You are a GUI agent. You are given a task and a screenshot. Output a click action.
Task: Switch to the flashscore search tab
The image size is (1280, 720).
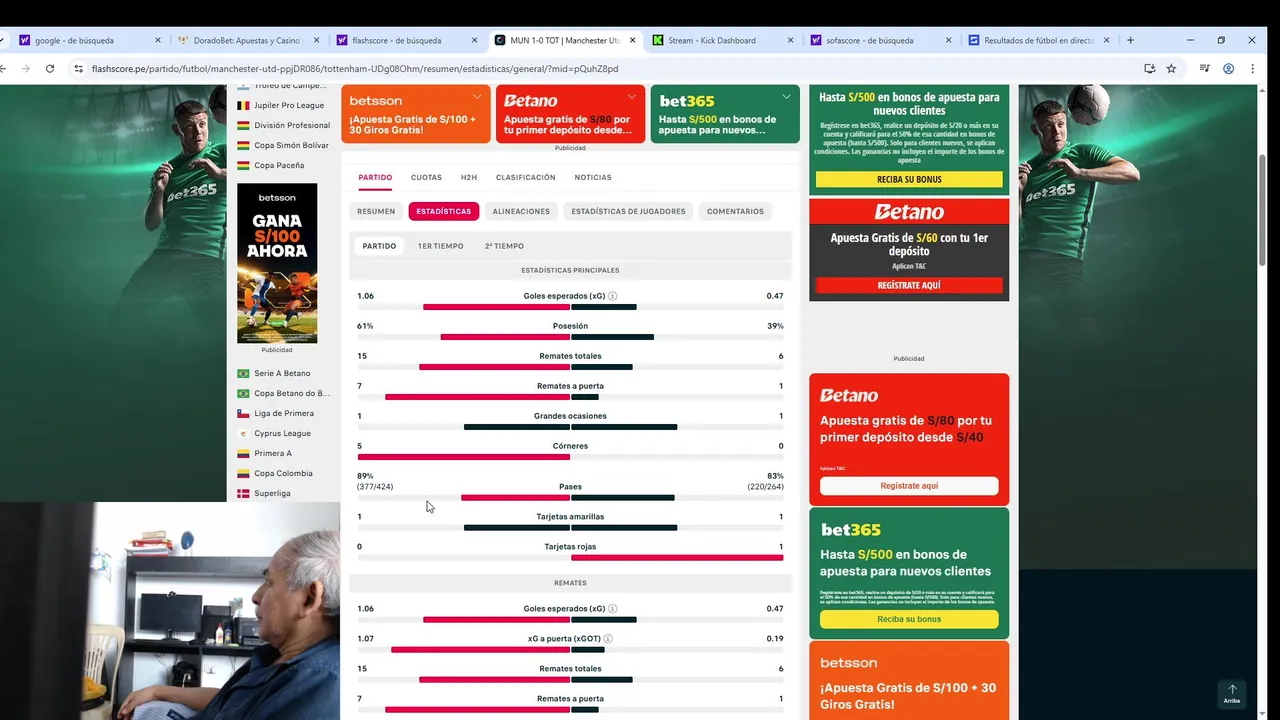tap(407, 41)
